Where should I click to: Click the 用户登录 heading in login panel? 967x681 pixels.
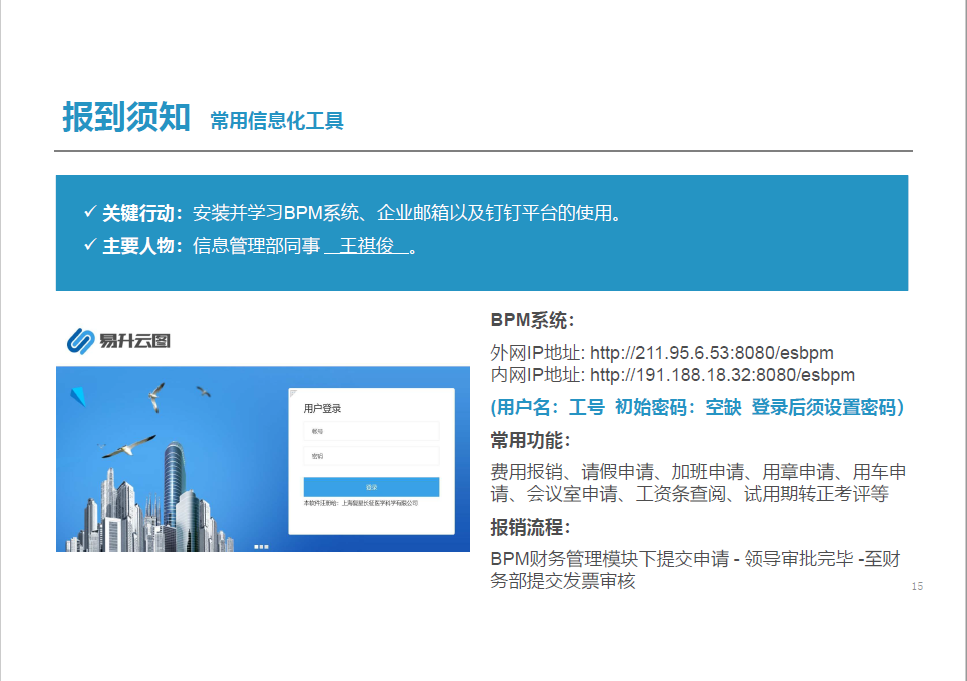click(x=323, y=408)
